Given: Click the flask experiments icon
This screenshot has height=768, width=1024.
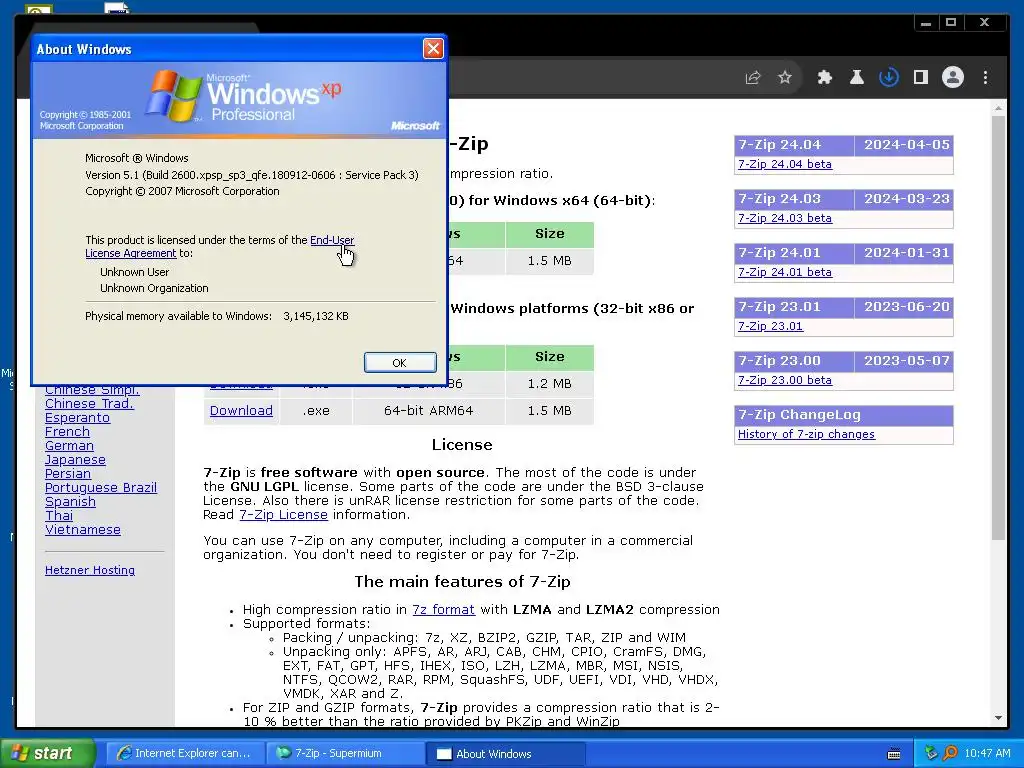Looking at the screenshot, I should pyautogui.click(x=857, y=78).
